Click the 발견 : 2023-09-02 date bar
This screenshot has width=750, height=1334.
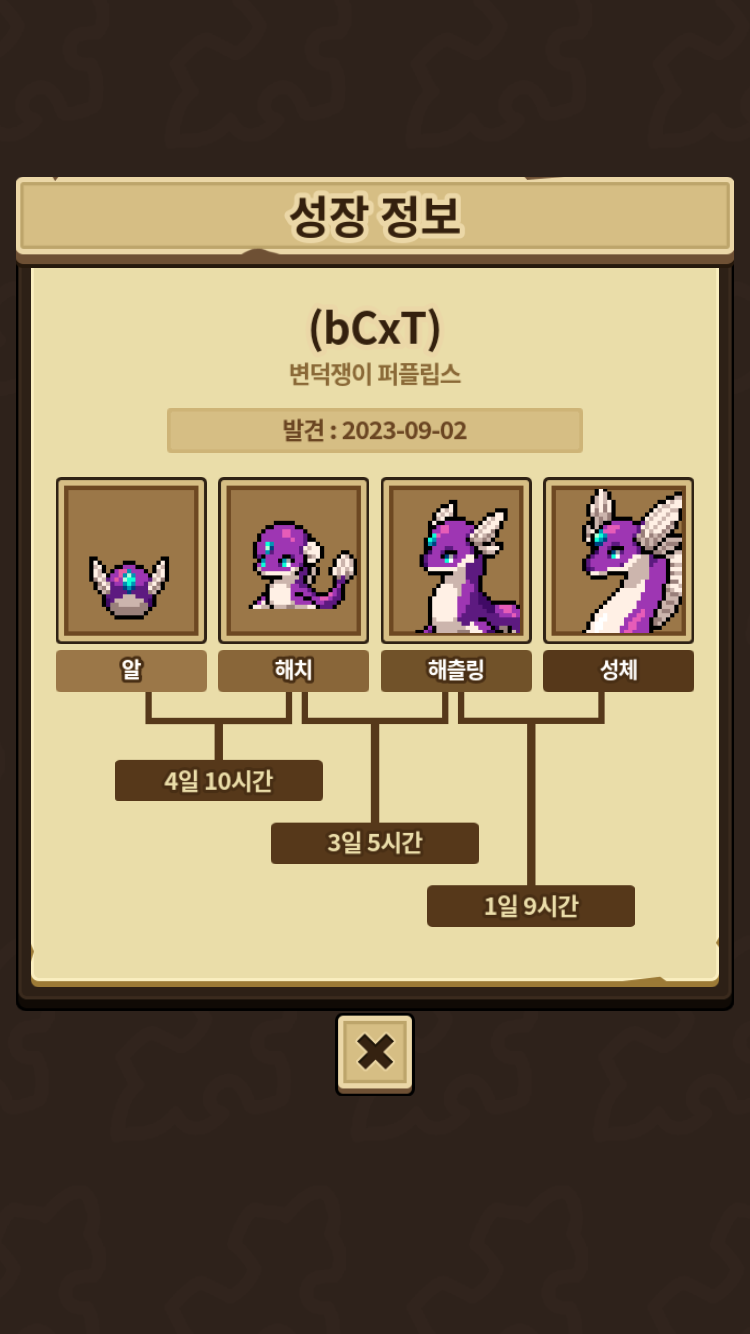375,430
